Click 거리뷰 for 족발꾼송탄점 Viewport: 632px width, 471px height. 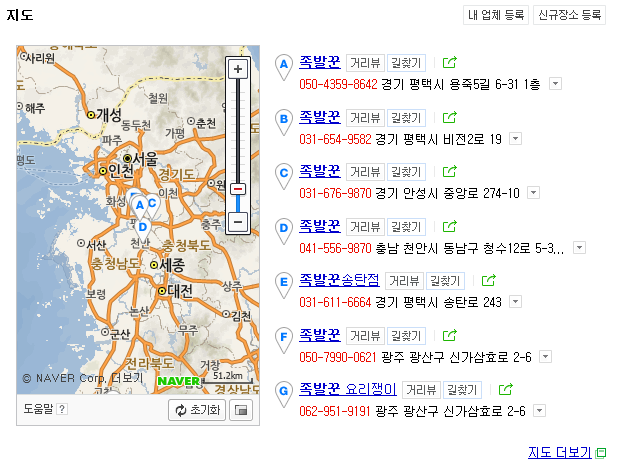(x=404, y=281)
